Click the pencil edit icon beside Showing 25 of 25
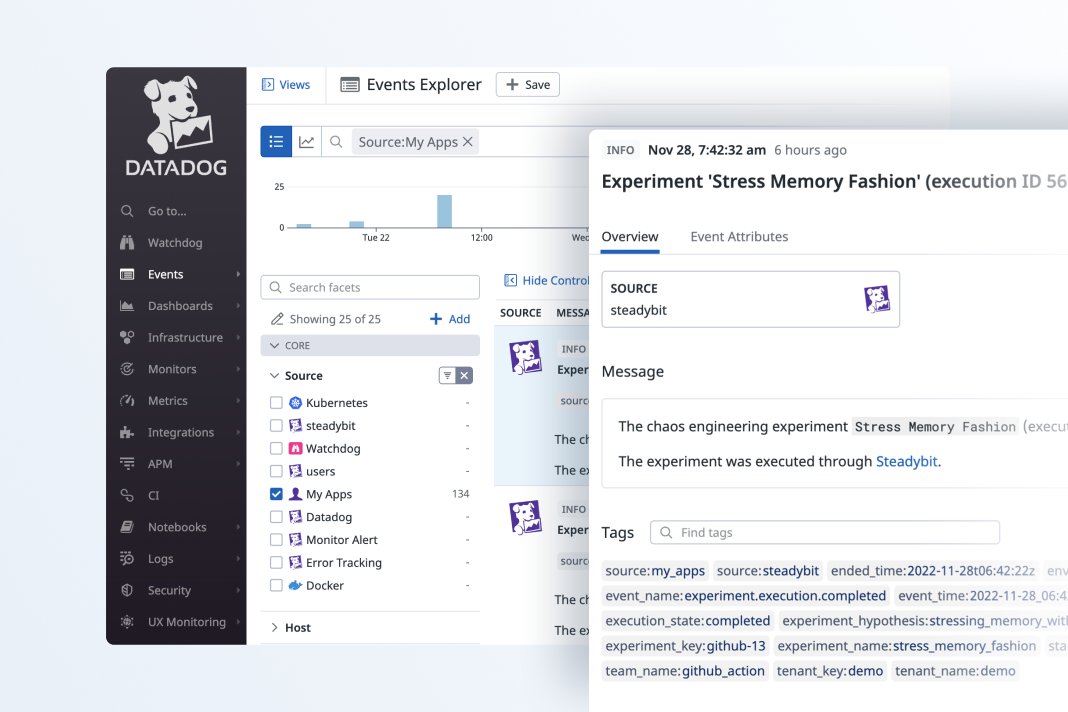 click(277, 319)
